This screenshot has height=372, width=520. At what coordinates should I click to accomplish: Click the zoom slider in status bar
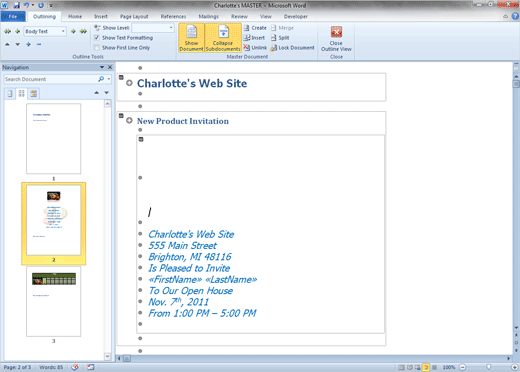pos(488,367)
